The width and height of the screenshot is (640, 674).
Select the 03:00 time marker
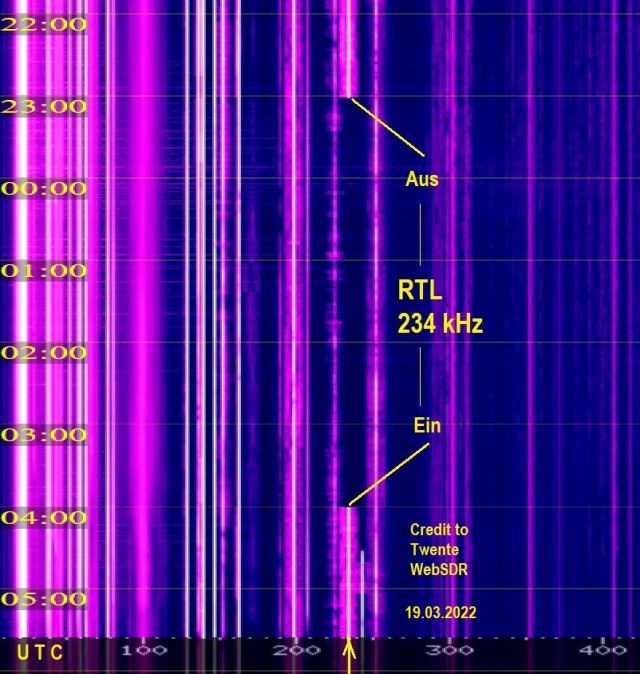(44, 435)
